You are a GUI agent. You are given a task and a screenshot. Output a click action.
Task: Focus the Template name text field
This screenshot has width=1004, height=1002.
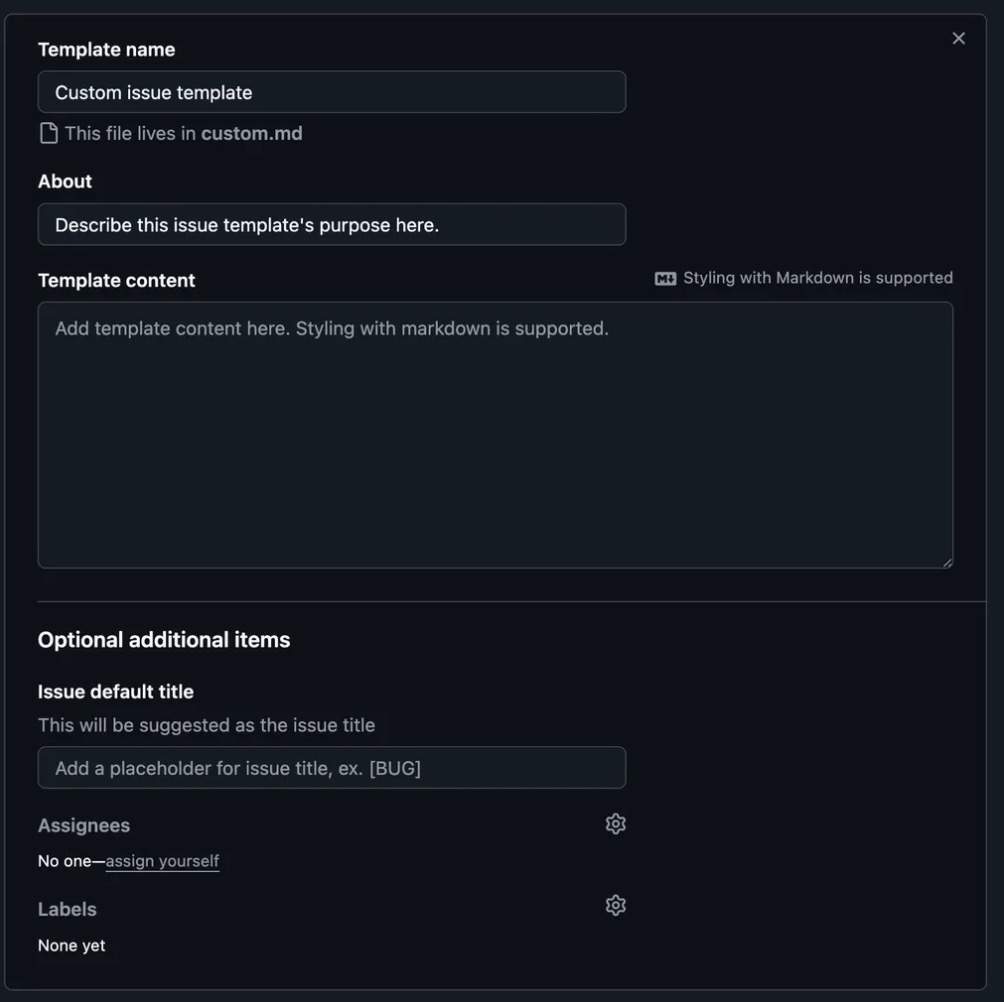click(x=331, y=92)
